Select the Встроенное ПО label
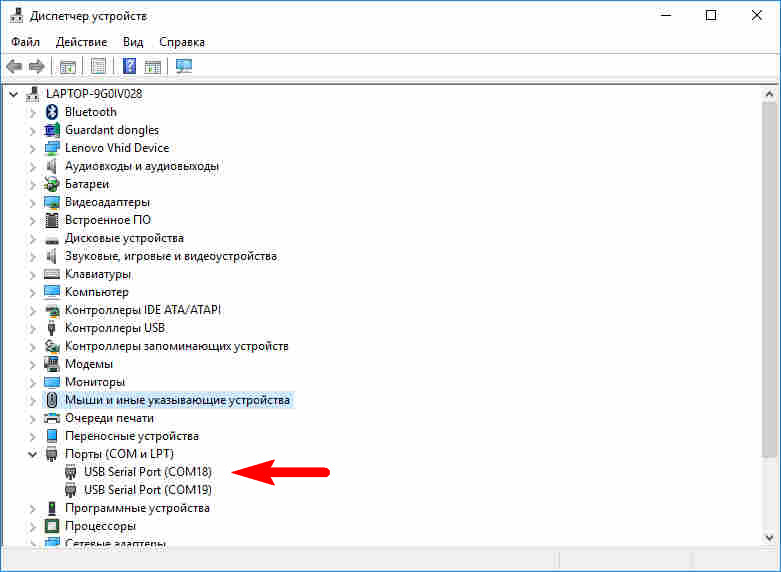Viewport: 781px width, 572px height. pyautogui.click(x=108, y=220)
